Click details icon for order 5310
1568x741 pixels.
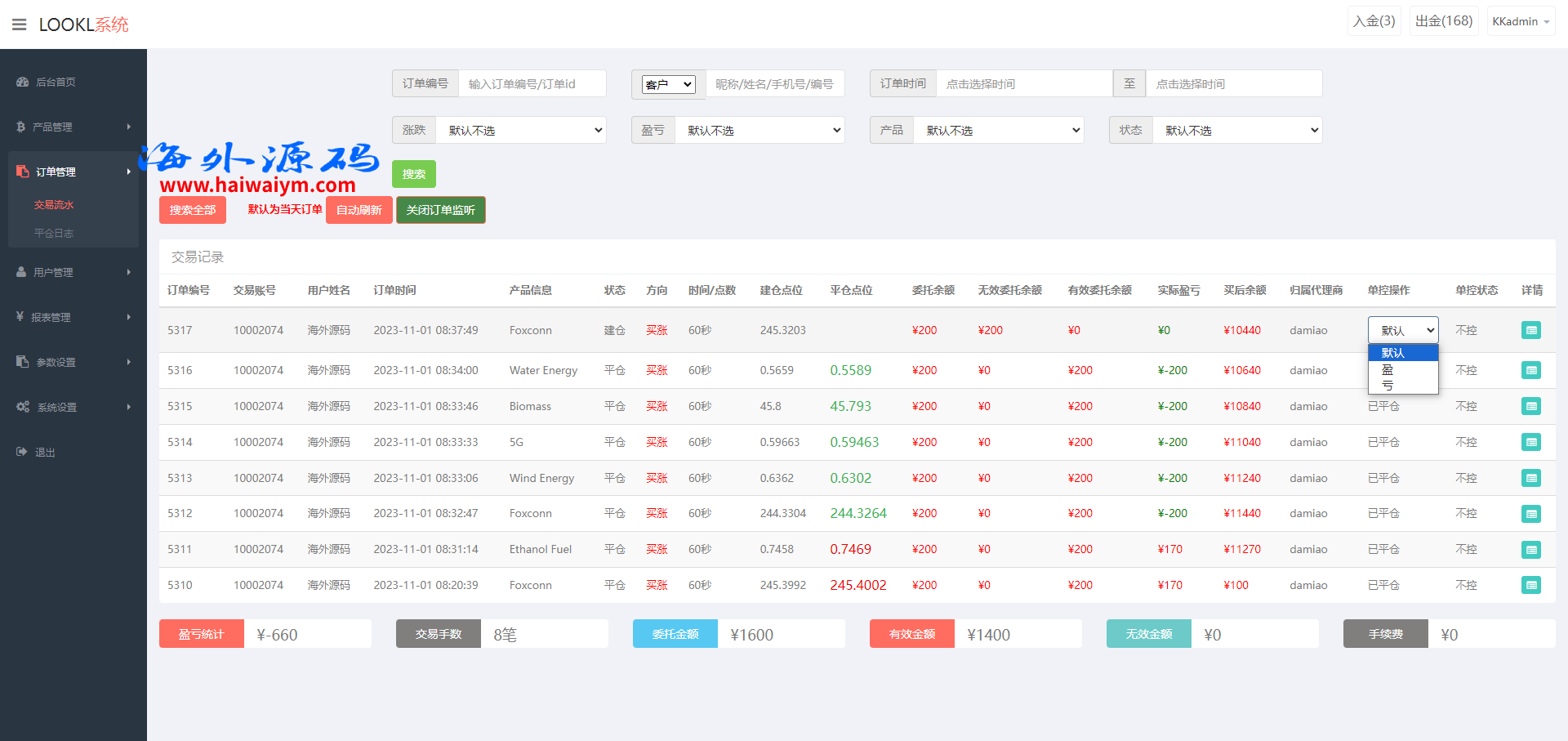[1531, 585]
